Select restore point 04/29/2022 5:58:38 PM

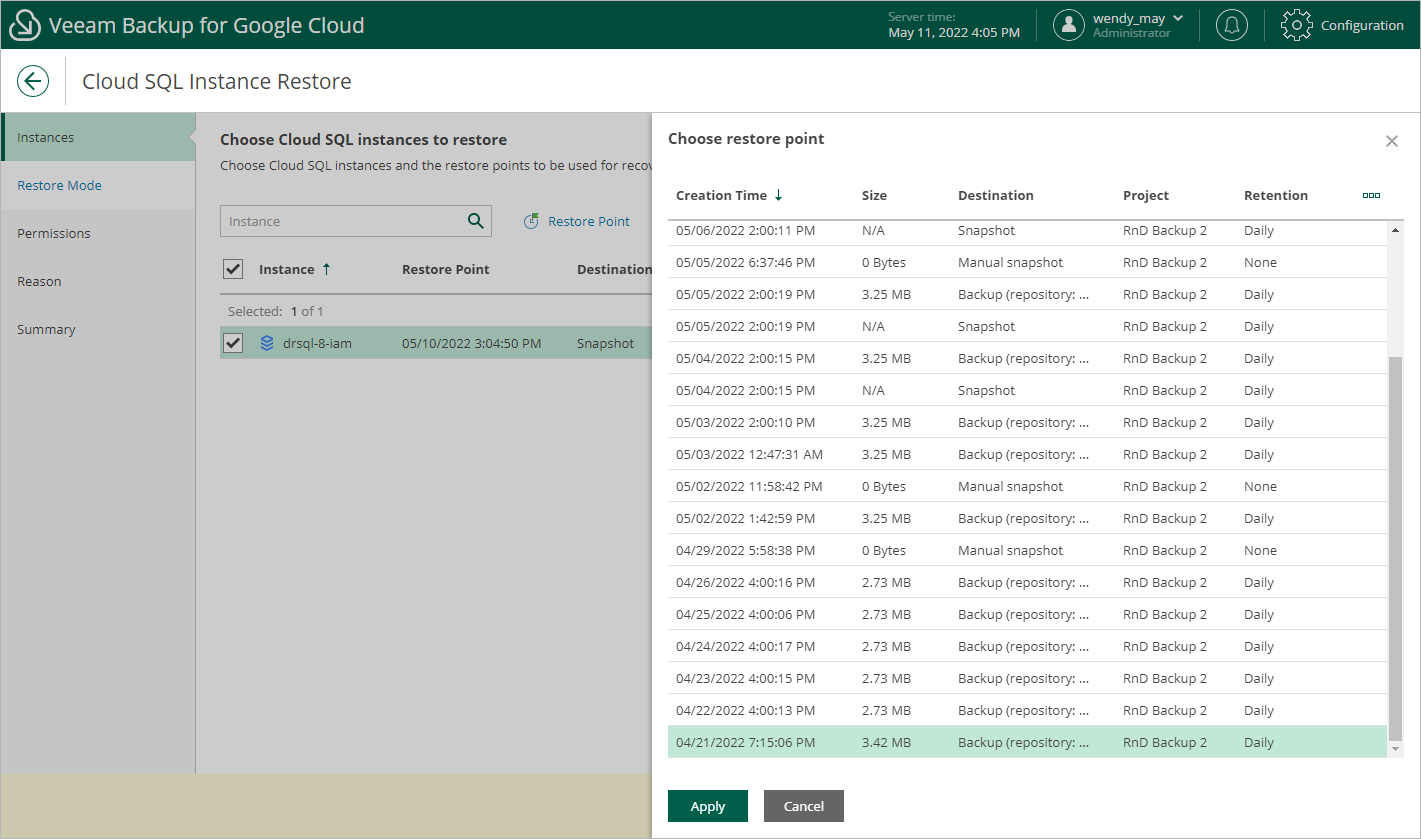(x=1027, y=550)
